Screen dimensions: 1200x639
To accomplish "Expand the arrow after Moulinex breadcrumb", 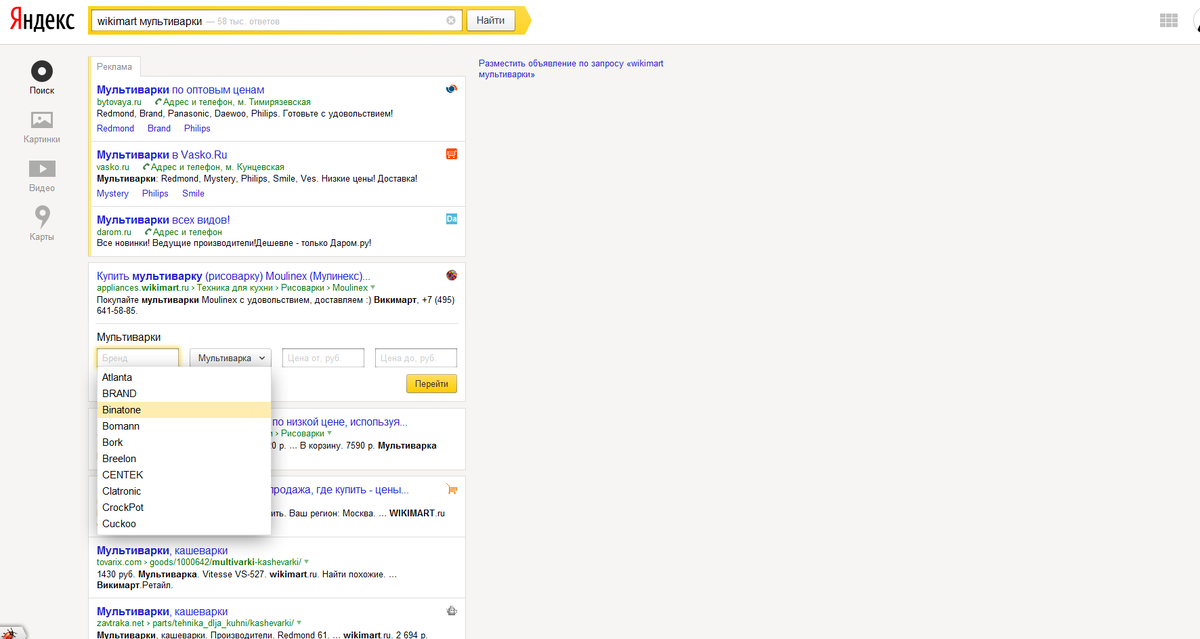I will tap(374, 288).
